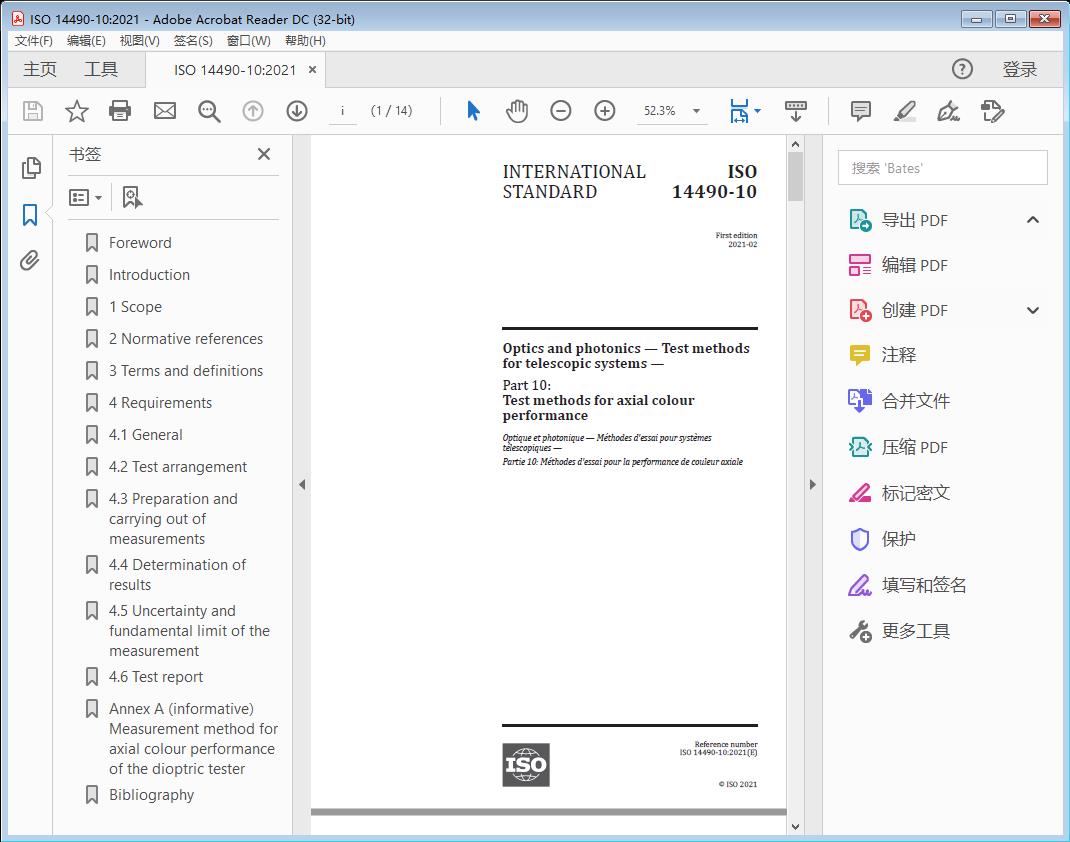Open the 视图(V) menu
Screen dimensions: 1070x842
click(x=139, y=40)
